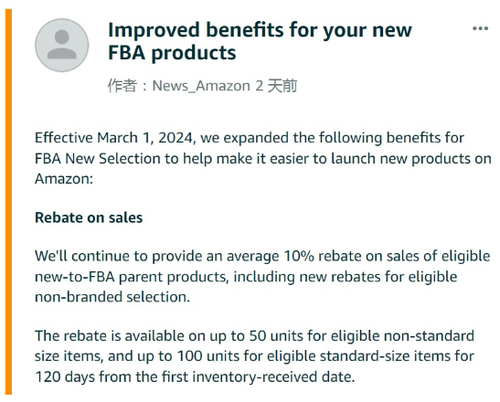Click the 'non-branded selection.' text

[x=112, y=297]
